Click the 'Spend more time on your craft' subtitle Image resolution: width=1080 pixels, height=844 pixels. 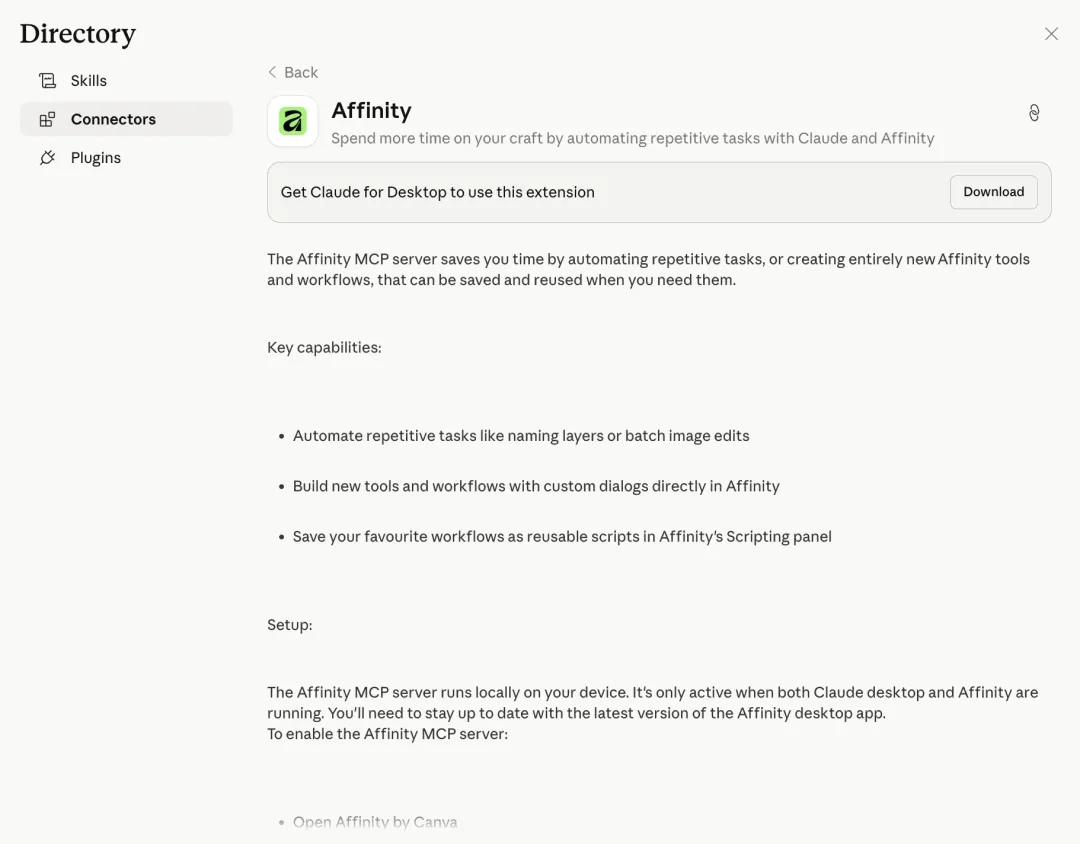pyautogui.click(x=632, y=139)
